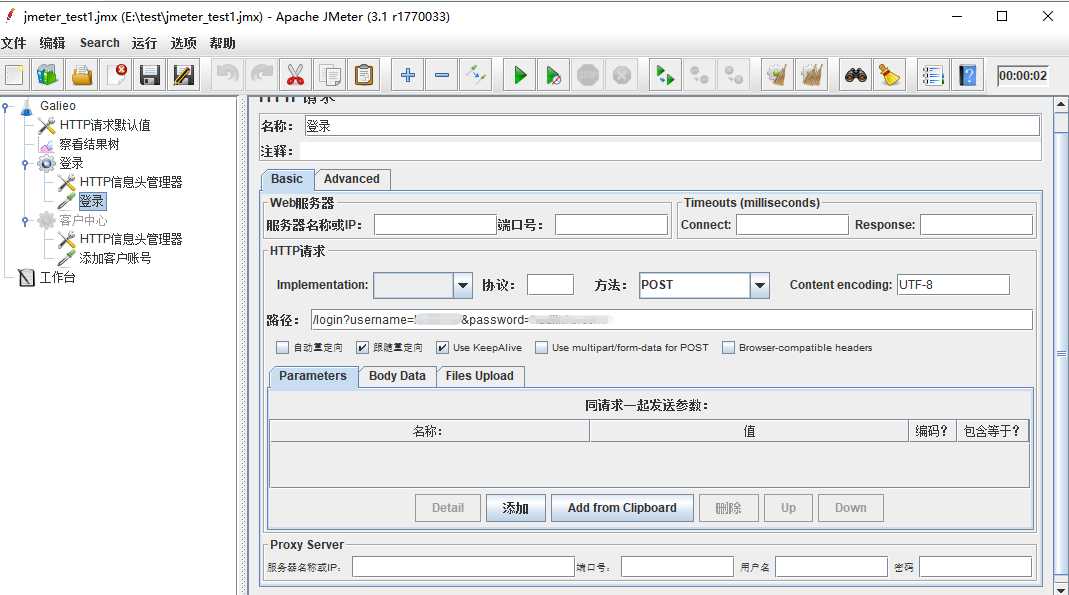The image size is (1069, 595).
Task: Click the Save As icon
Action: (x=183, y=75)
